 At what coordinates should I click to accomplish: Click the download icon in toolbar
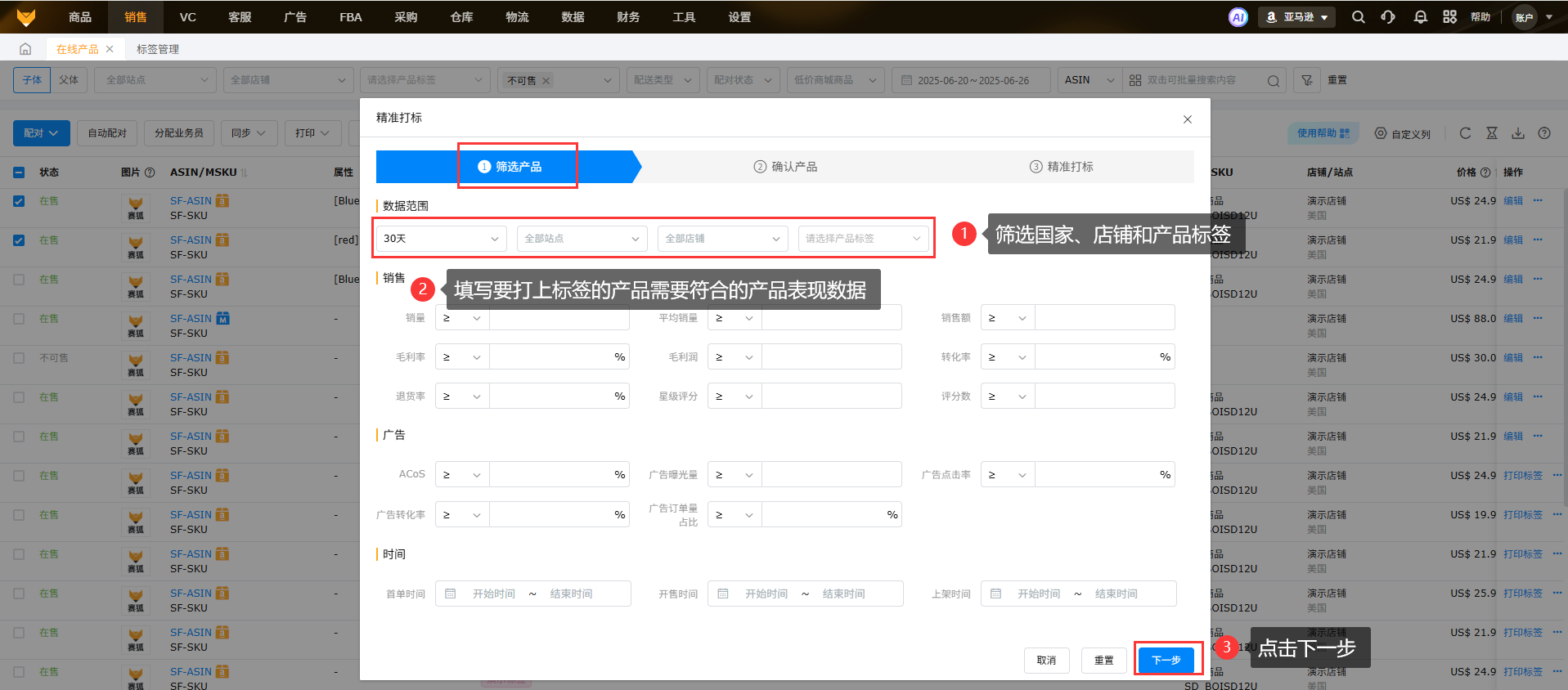coord(1518,133)
